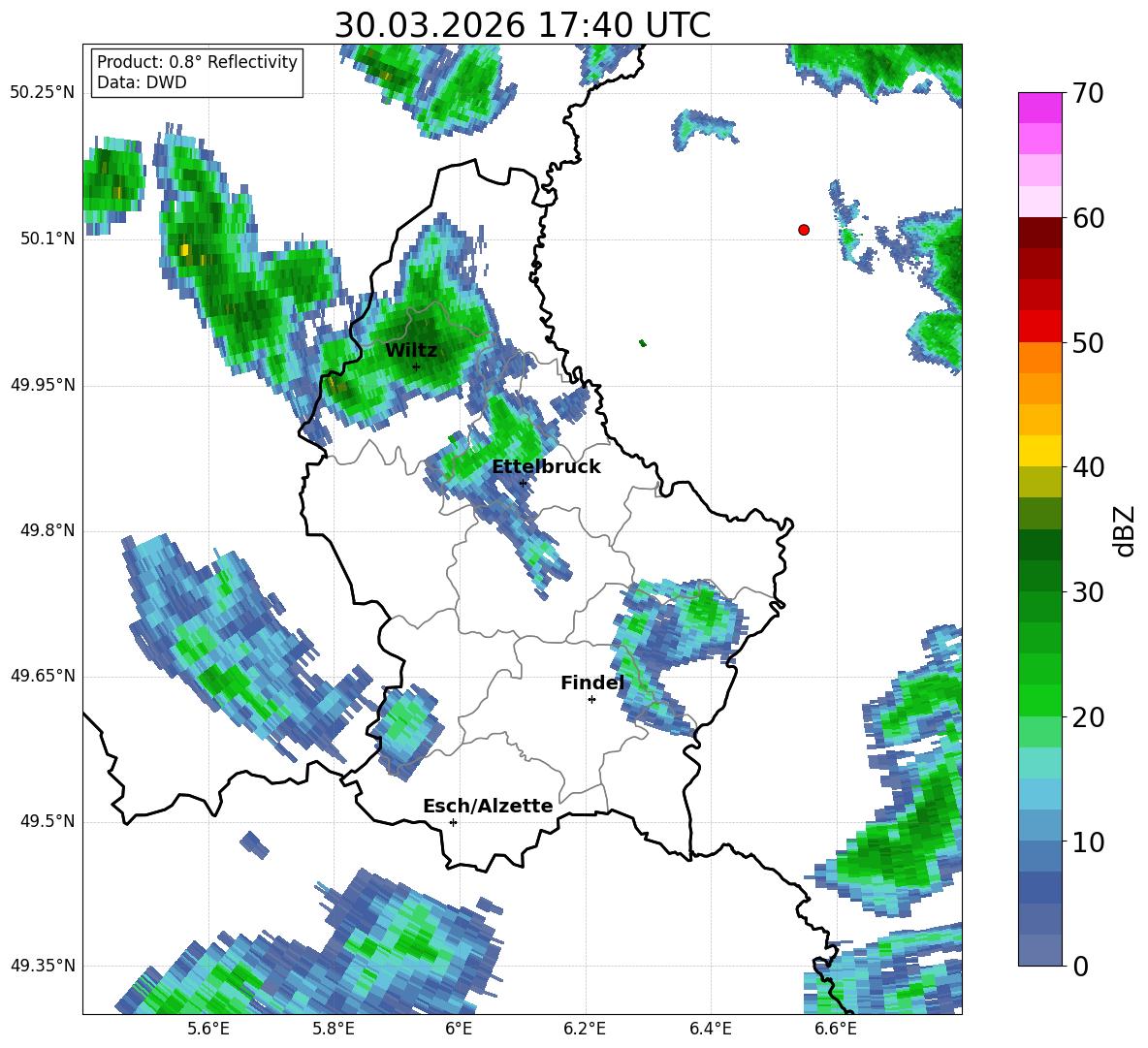Click the 6°E longitude label
The width and height of the screenshot is (1148, 1048).
click(459, 1029)
